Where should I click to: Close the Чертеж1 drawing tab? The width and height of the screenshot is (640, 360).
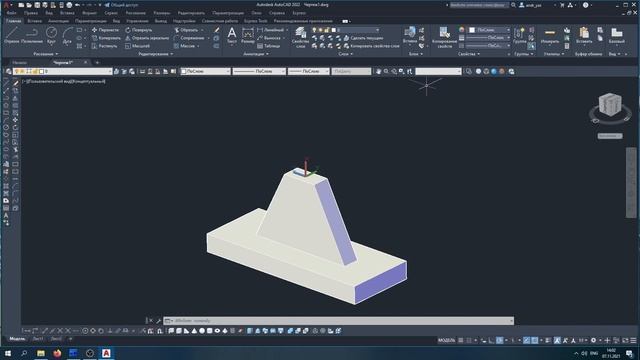click(85, 62)
